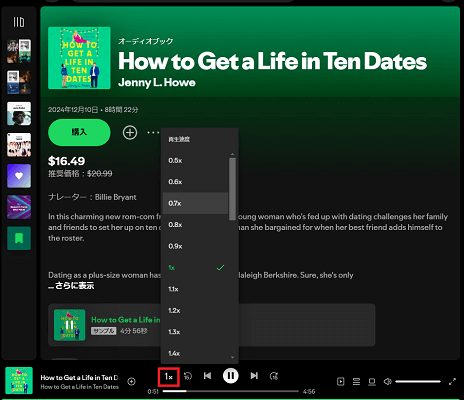Select 1.4x playback speed
The height and width of the screenshot is (400, 464).
[195, 353]
